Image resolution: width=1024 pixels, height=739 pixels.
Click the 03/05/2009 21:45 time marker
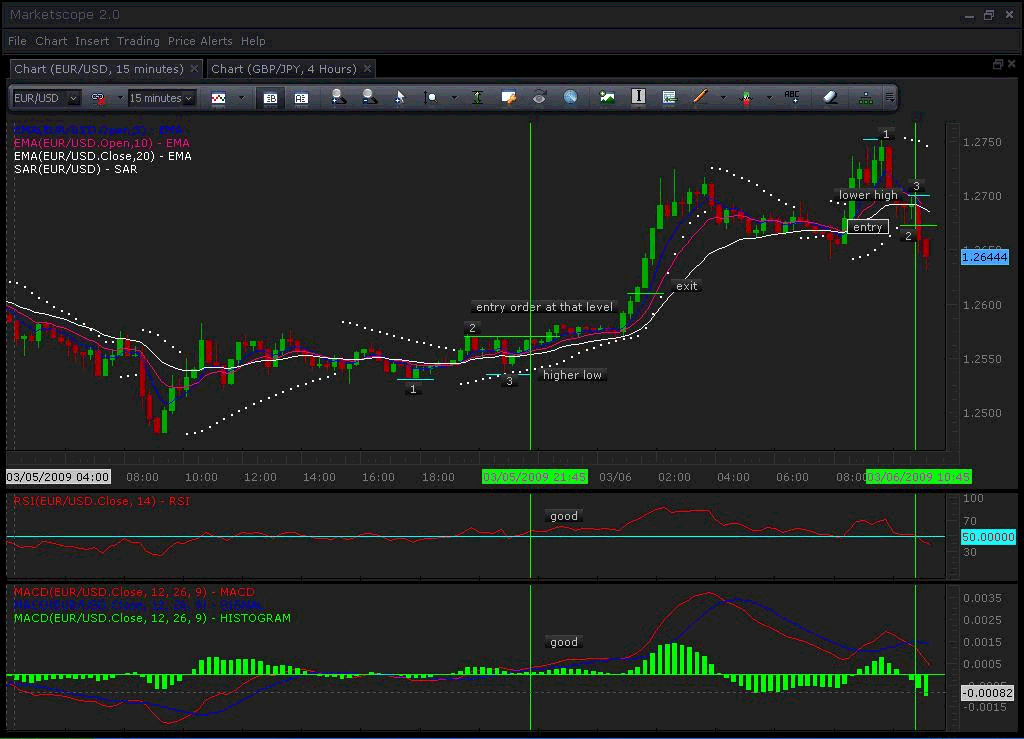(x=534, y=477)
